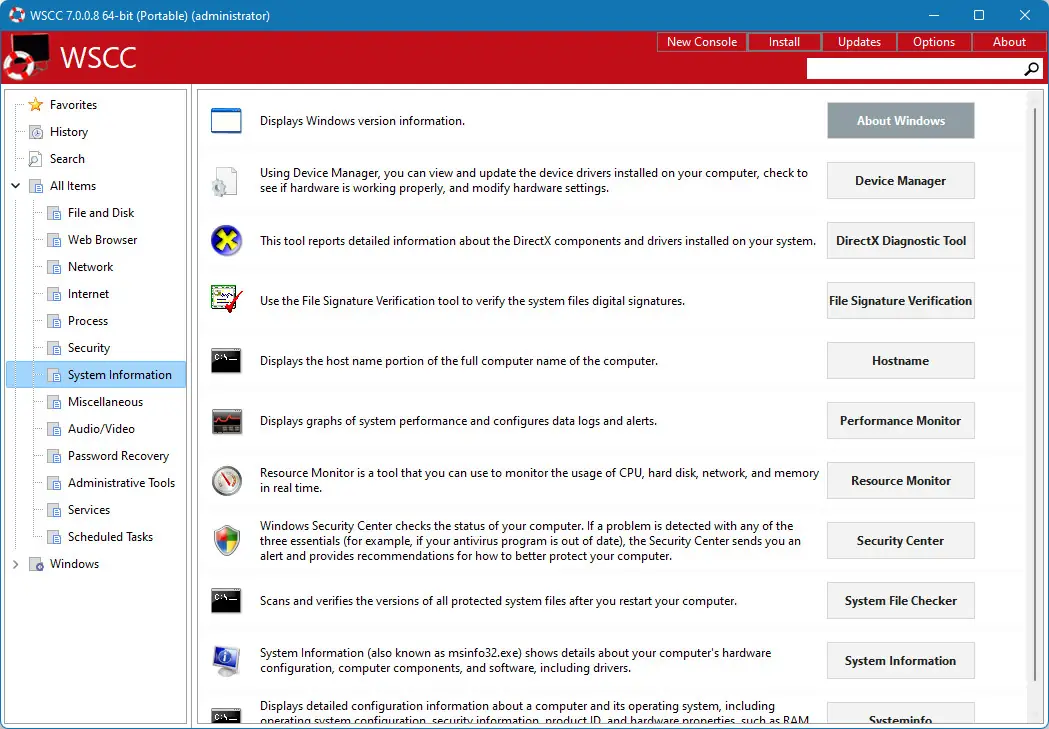Image resolution: width=1049 pixels, height=729 pixels.
Task: Select History in the sidebar
Action: [69, 132]
